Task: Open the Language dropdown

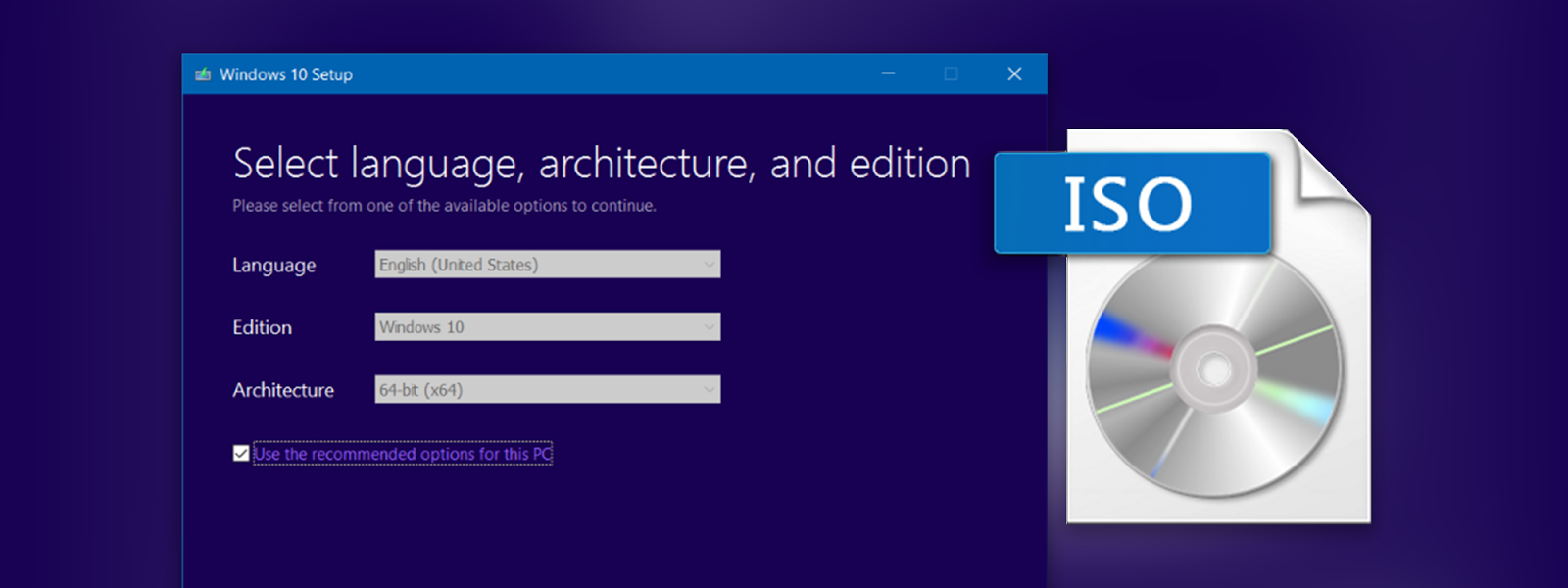Action: 548,264
